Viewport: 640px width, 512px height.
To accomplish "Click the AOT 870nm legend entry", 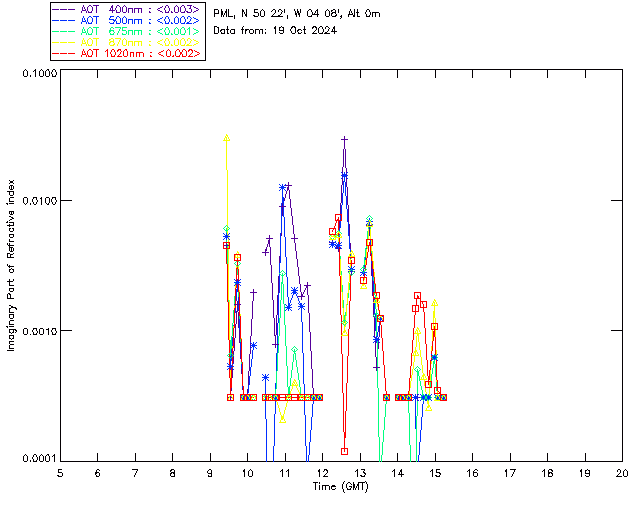I will click(126, 42).
